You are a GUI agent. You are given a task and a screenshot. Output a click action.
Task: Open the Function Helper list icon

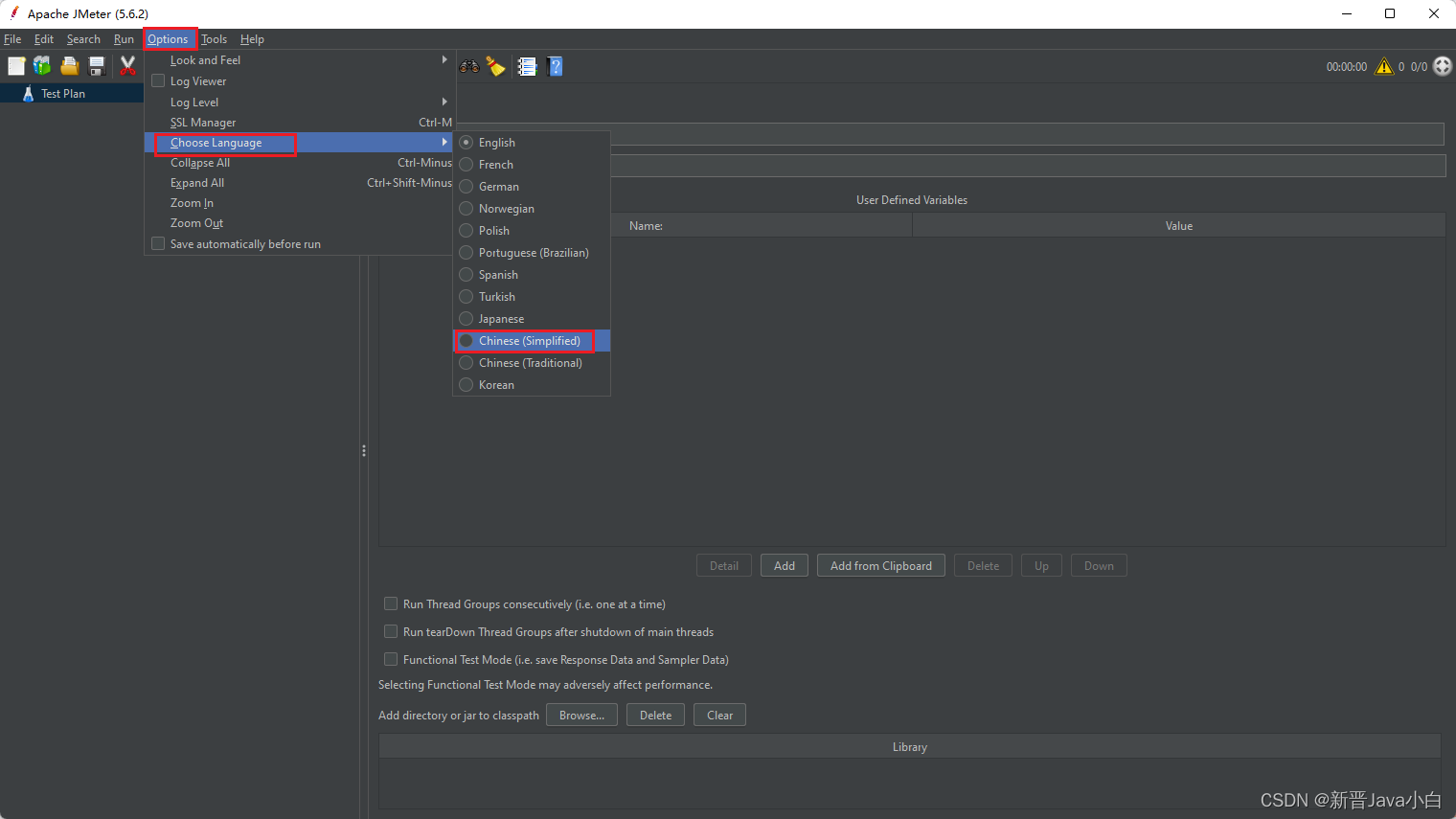click(x=527, y=66)
